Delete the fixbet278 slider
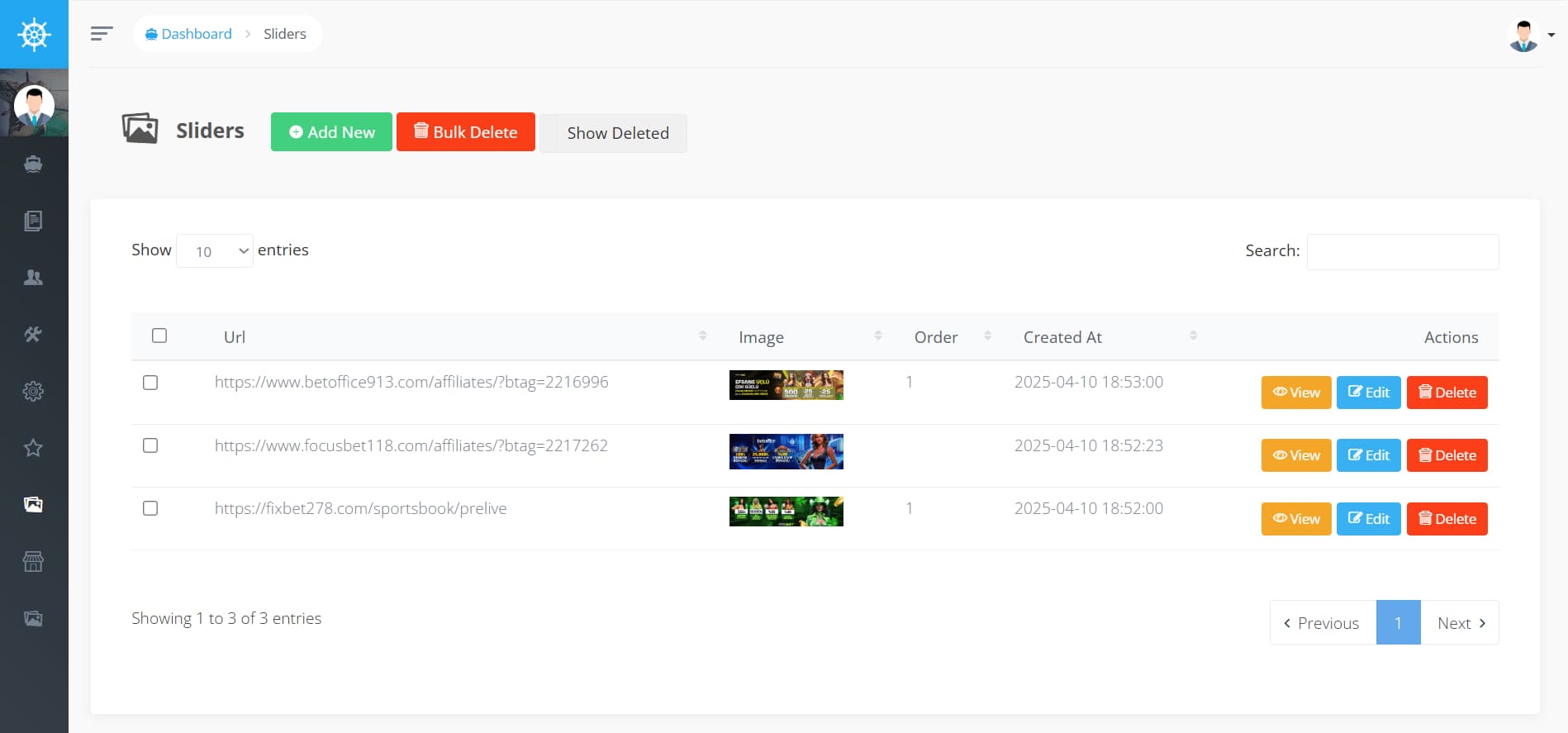This screenshot has height=733, width=1568. [1447, 519]
